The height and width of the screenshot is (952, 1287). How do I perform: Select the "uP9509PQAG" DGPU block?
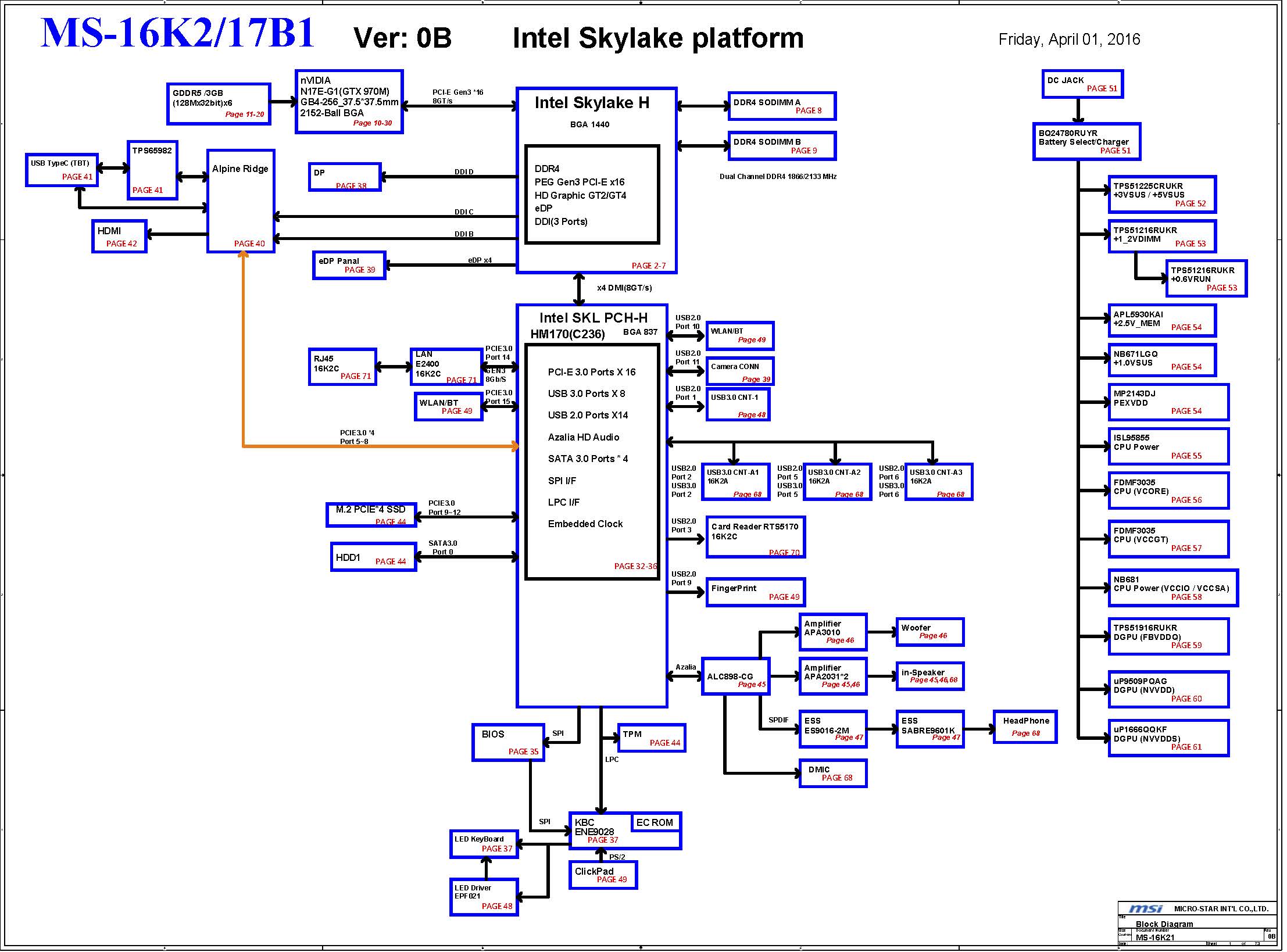[x=1168, y=689]
